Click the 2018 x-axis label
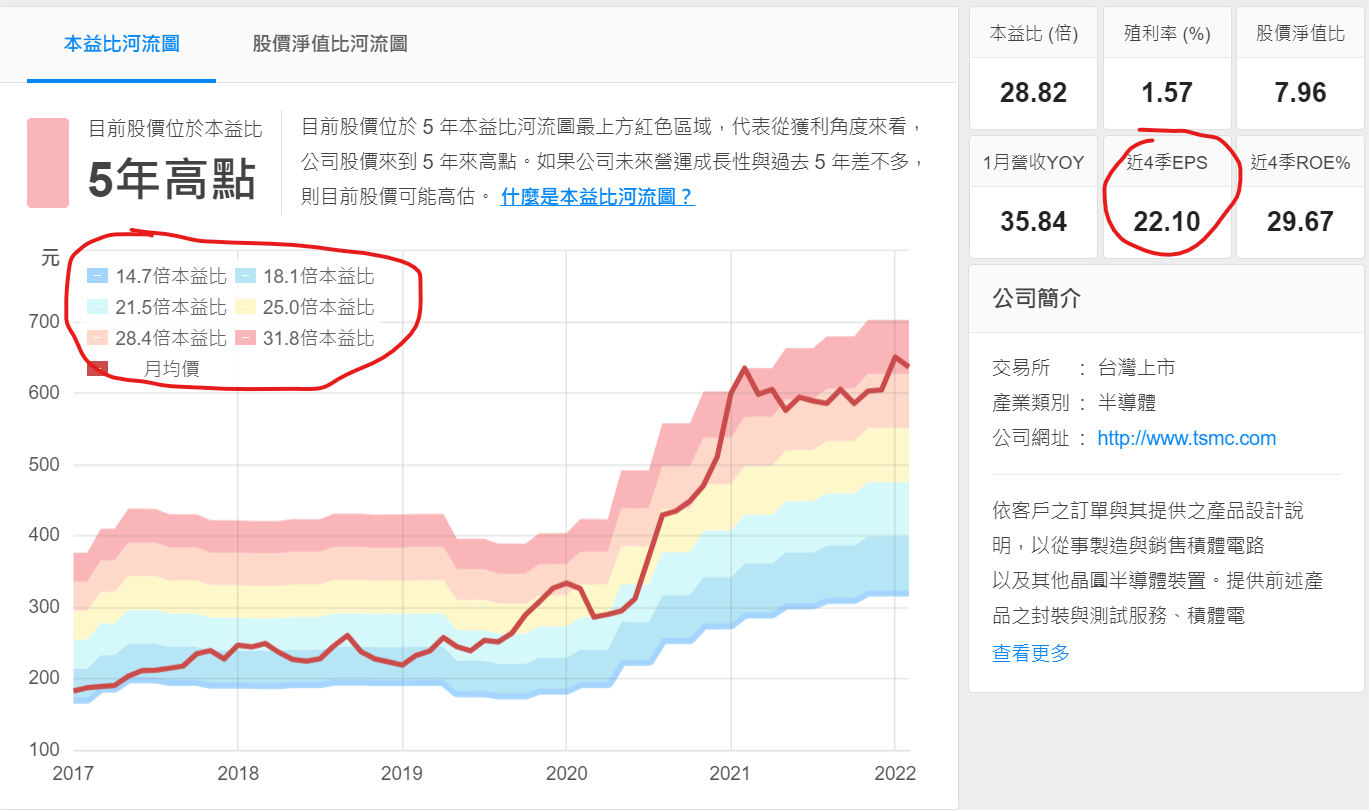Viewport: 1369px width, 810px height. (x=238, y=773)
